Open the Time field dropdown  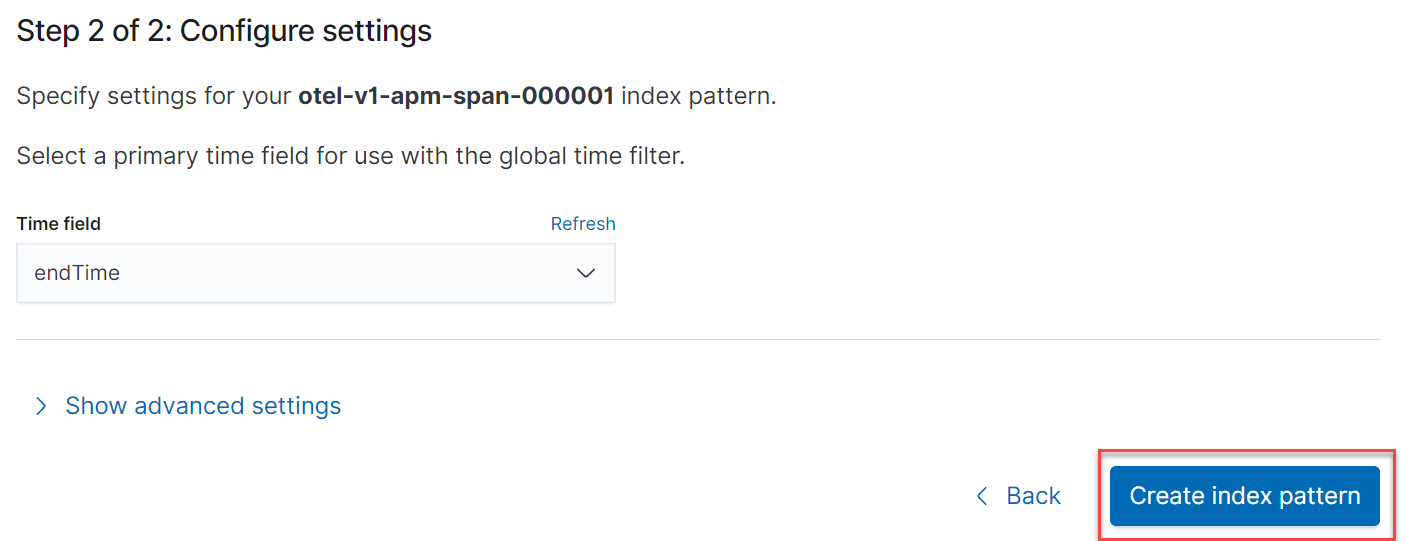315,273
